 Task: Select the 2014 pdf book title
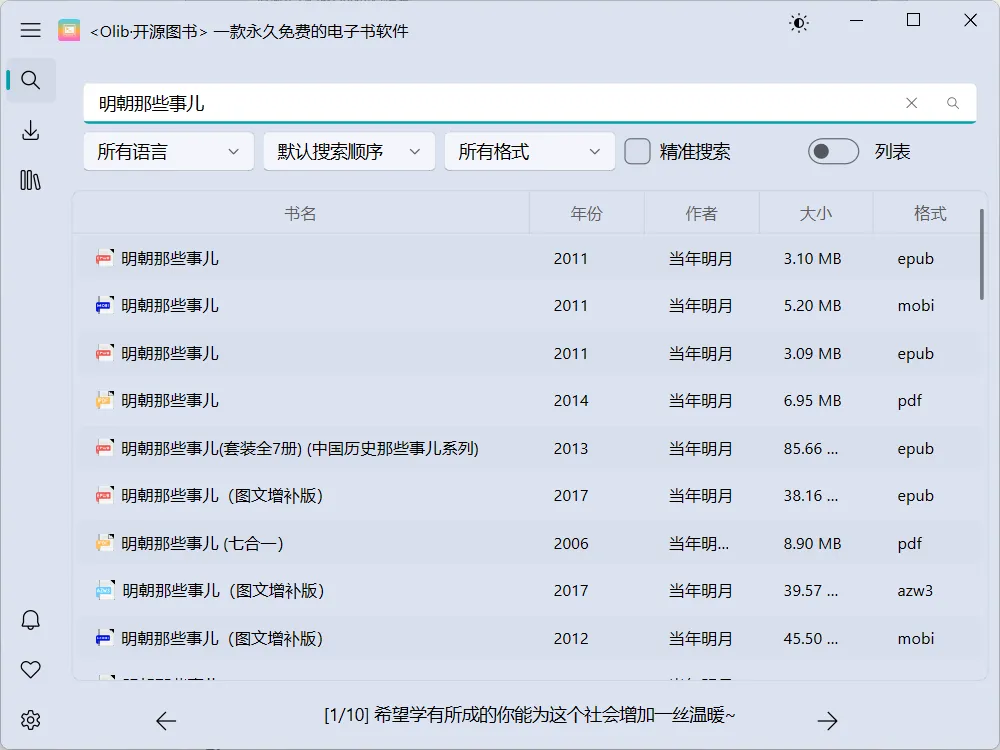click(170, 401)
